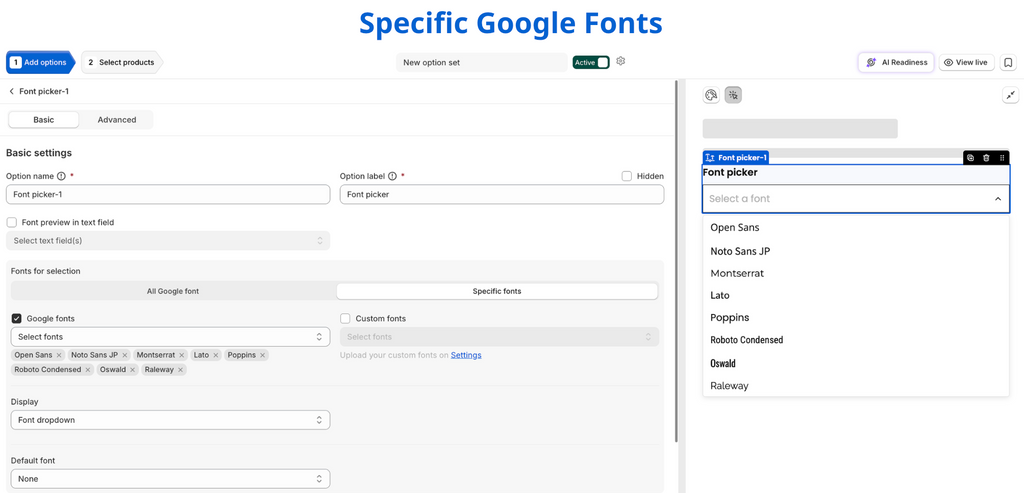Go to step 1 Add options
The height and width of the screenshot is (493, 1024).
41,63
